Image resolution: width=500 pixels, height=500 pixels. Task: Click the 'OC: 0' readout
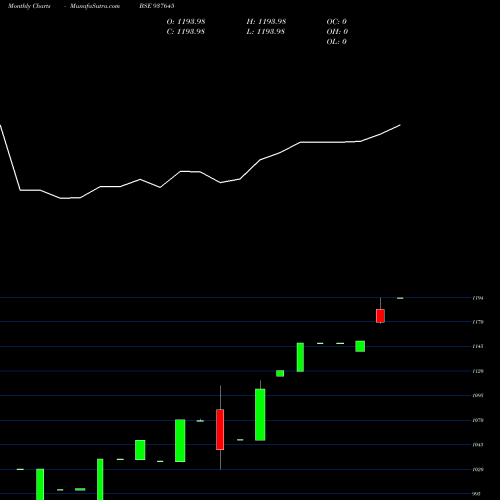click(337, 22)
